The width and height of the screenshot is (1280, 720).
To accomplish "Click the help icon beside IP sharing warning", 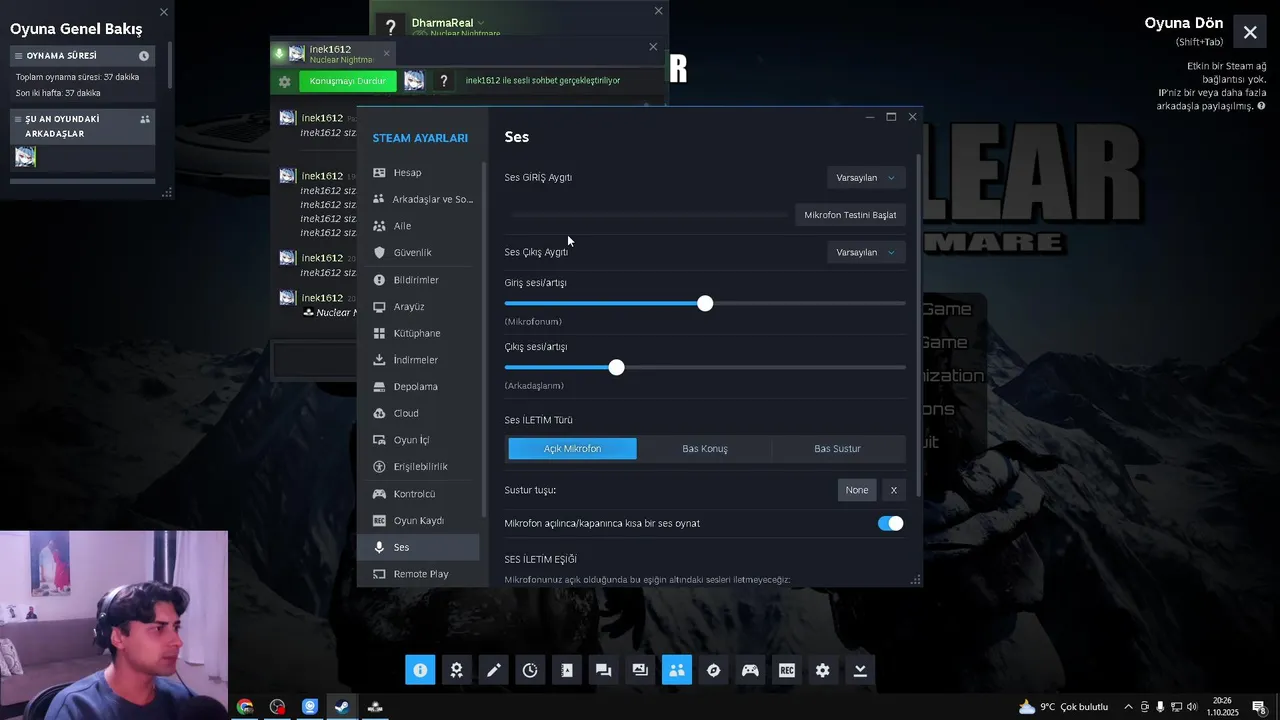I will (x=1261, y=106).
